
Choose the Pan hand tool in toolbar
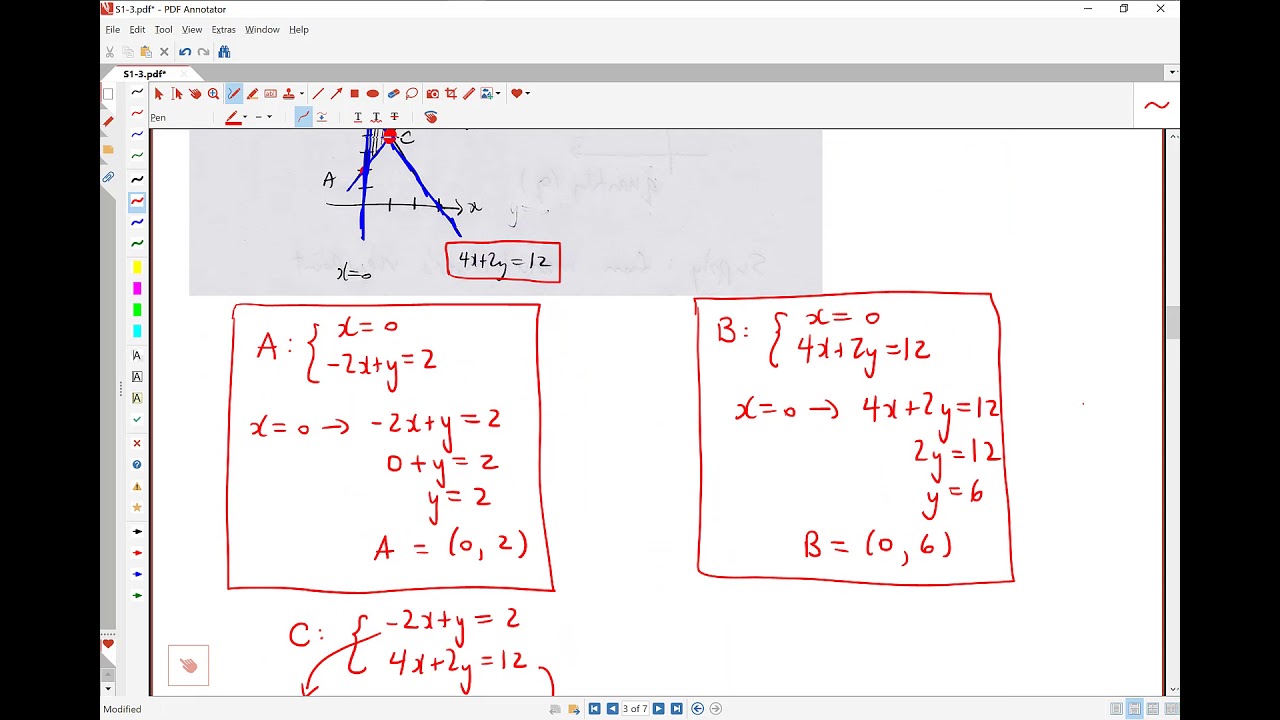click(x=195, y=93)
